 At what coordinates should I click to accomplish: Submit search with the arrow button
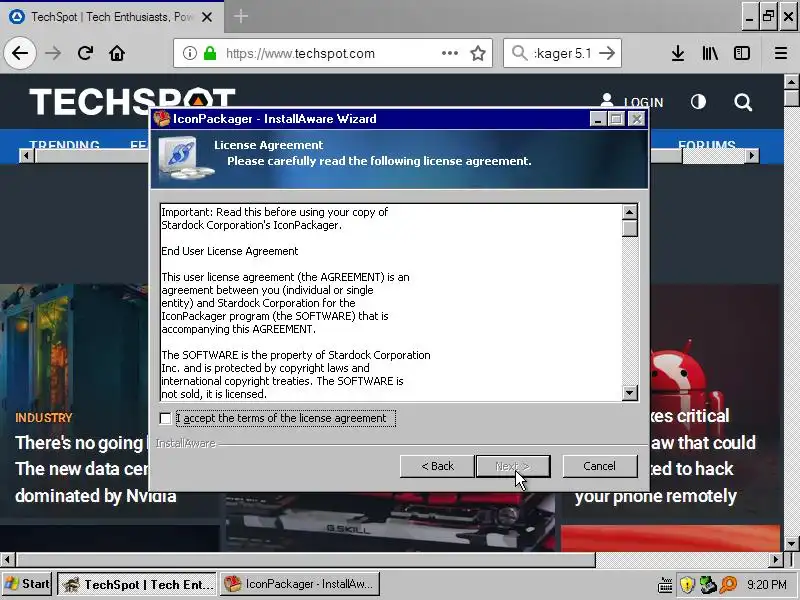coord(607,53)
